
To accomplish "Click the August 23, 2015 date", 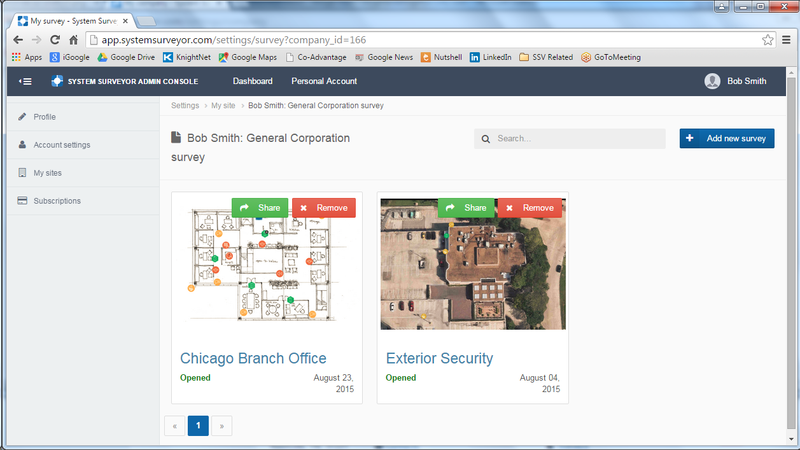I will click(x=333, y=383).
